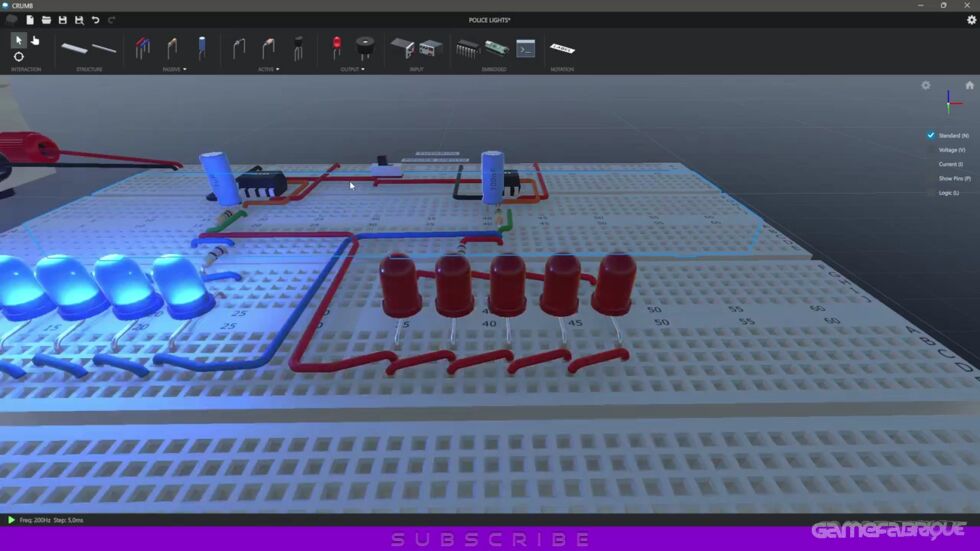This screenshot has height=551, width=980.
Task: Add a wire from Structure
Action: tap(104, 48)
